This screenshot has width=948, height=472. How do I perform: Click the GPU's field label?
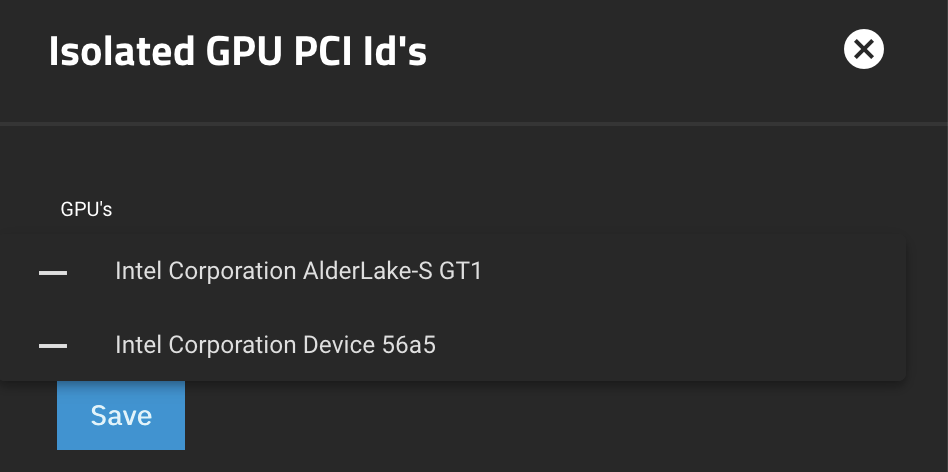pos(86,210)
